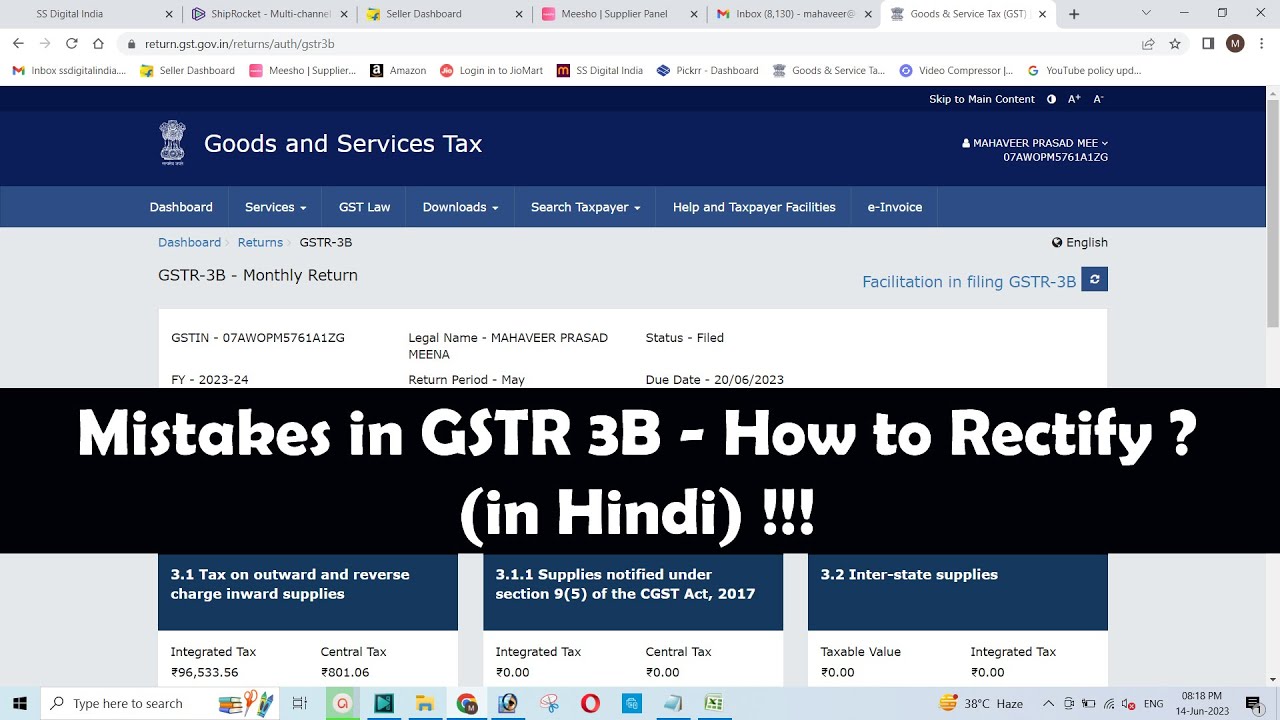Open YouTube policy upd bookmark
Screen dimensions: 1280x720
(x=1084, y=71)
